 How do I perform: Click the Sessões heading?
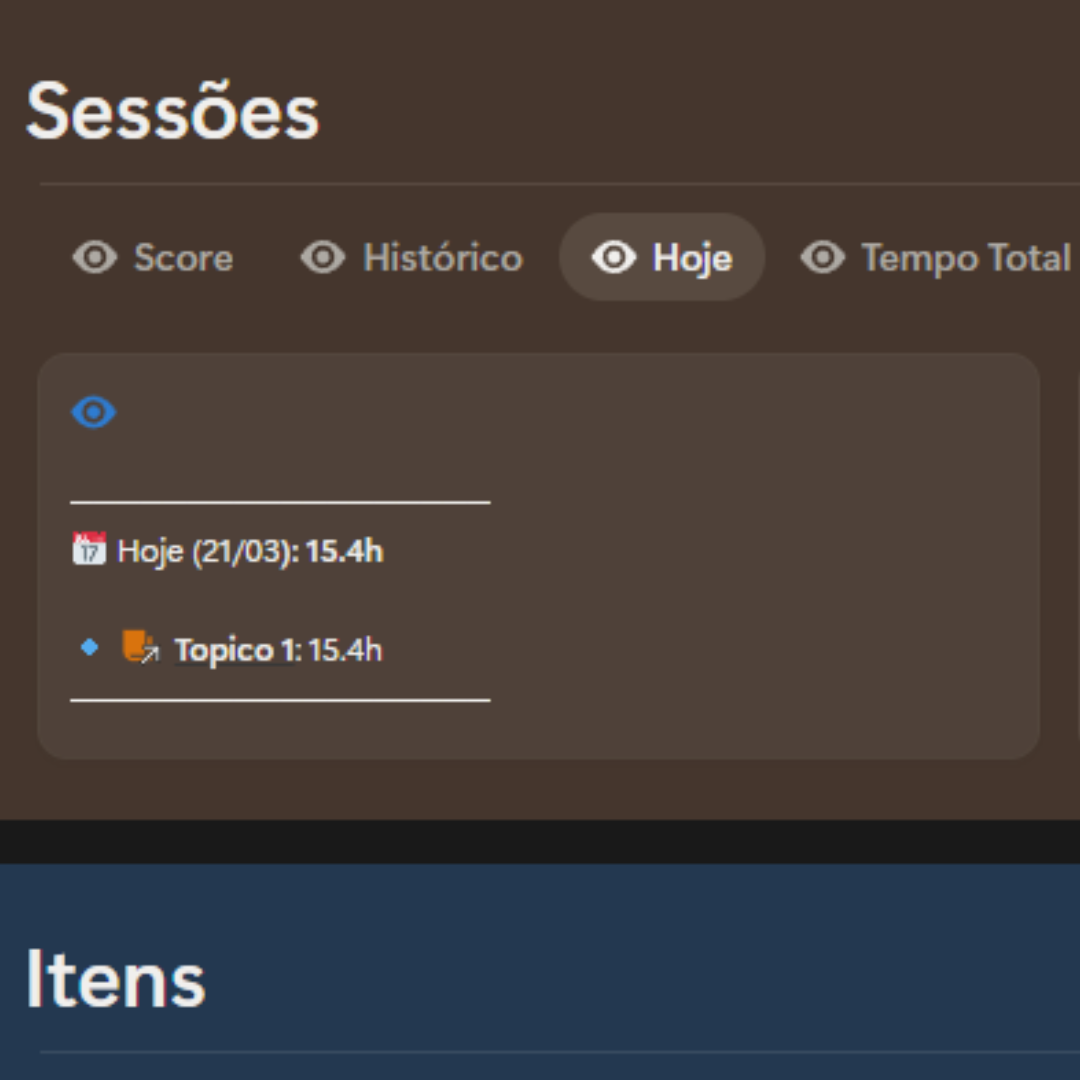coord(172,112)
